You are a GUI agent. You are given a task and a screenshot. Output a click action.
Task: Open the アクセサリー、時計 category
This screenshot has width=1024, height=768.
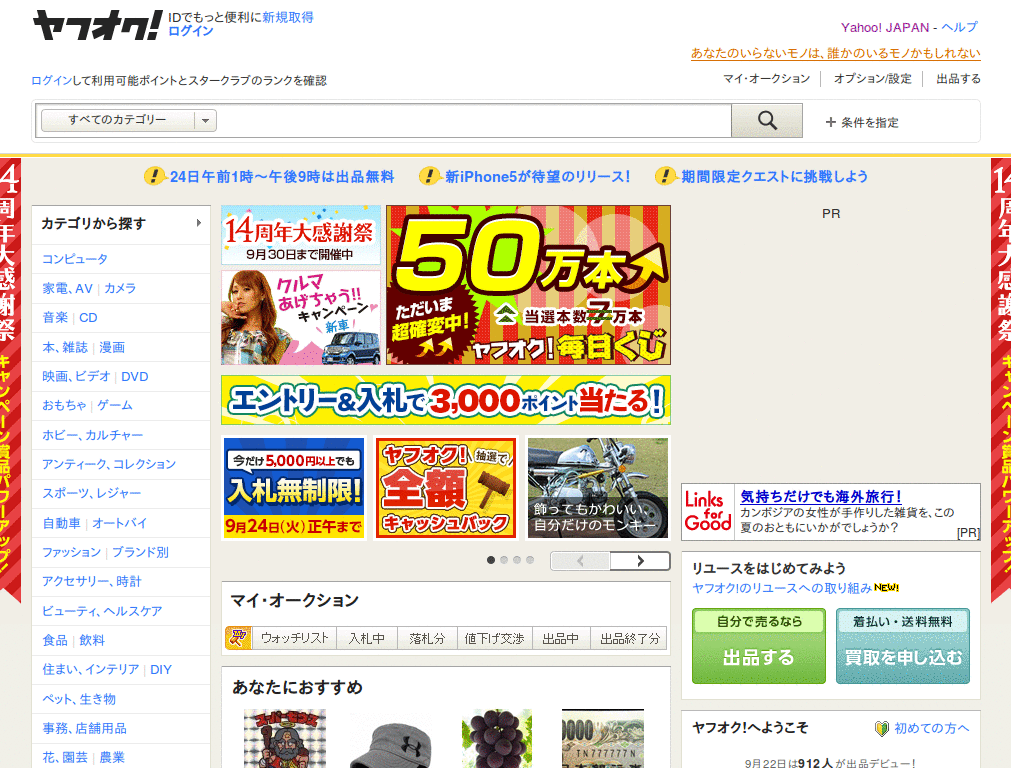pos(91,581)
